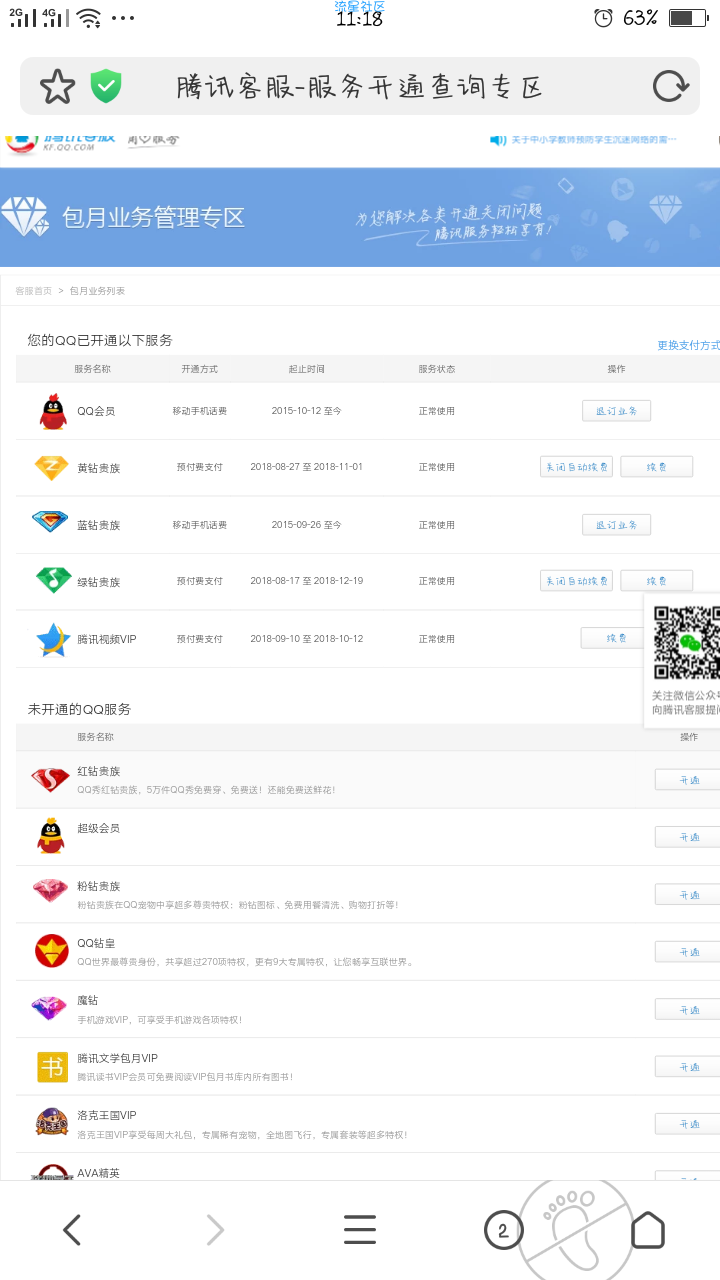
Task: Click the 超级会员 service name
Action: (x=99, y=828)
